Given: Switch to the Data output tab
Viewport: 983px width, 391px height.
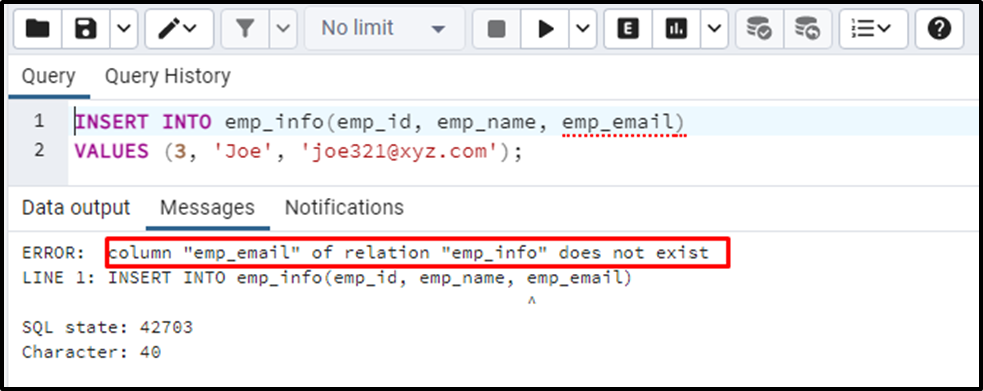Looking at the screenshot, I should point(76,207).
